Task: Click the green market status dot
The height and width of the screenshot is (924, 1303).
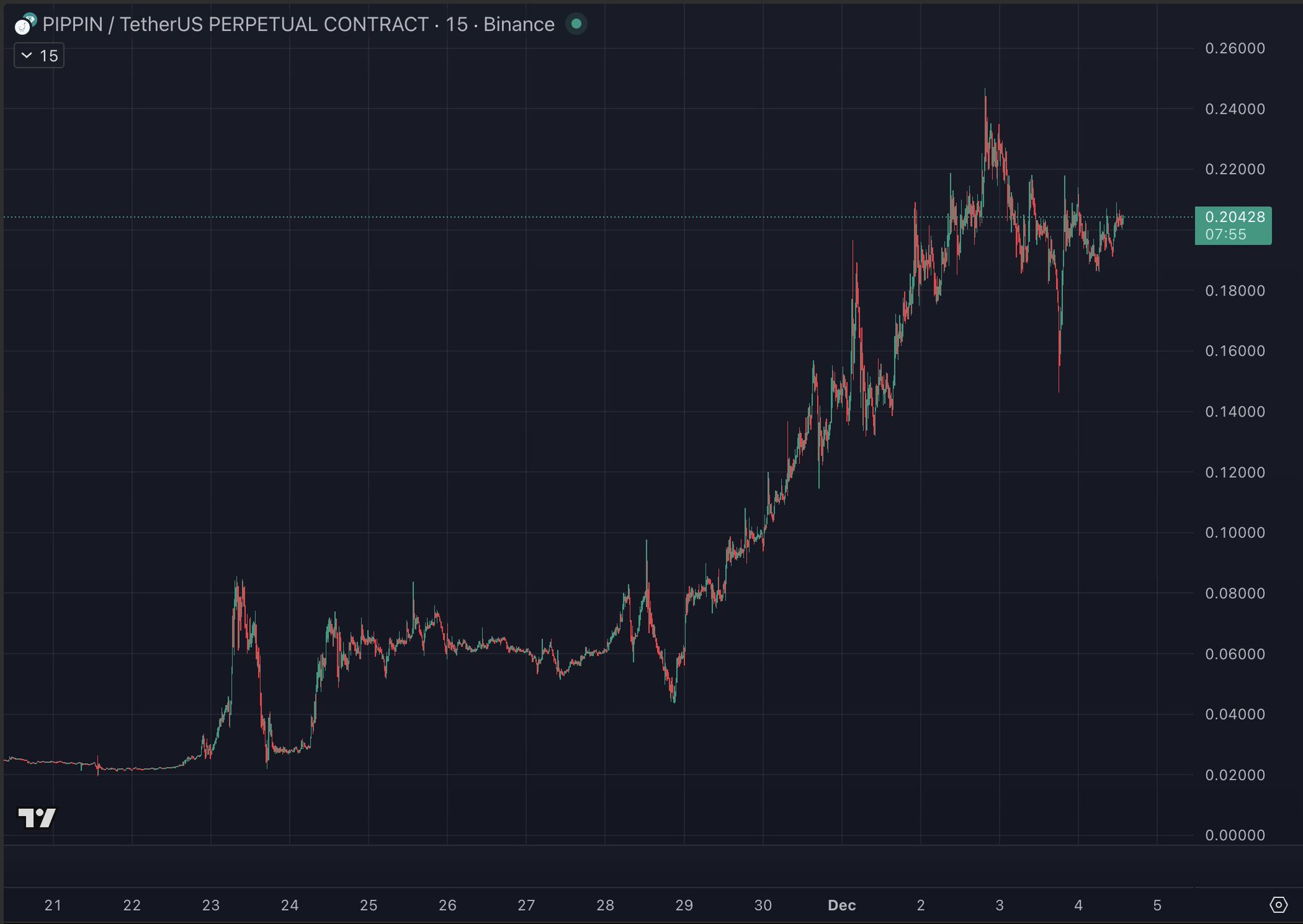Action: coord(576,24)
